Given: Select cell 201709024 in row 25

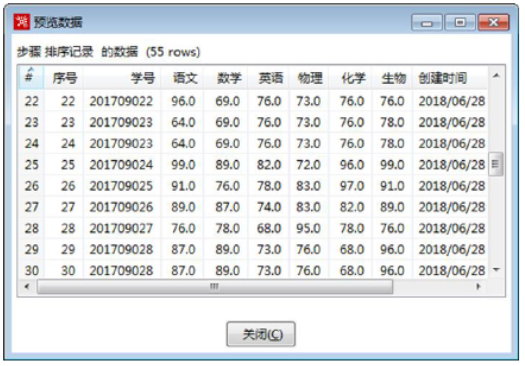Looking at the screenshot, I should 121,165.
